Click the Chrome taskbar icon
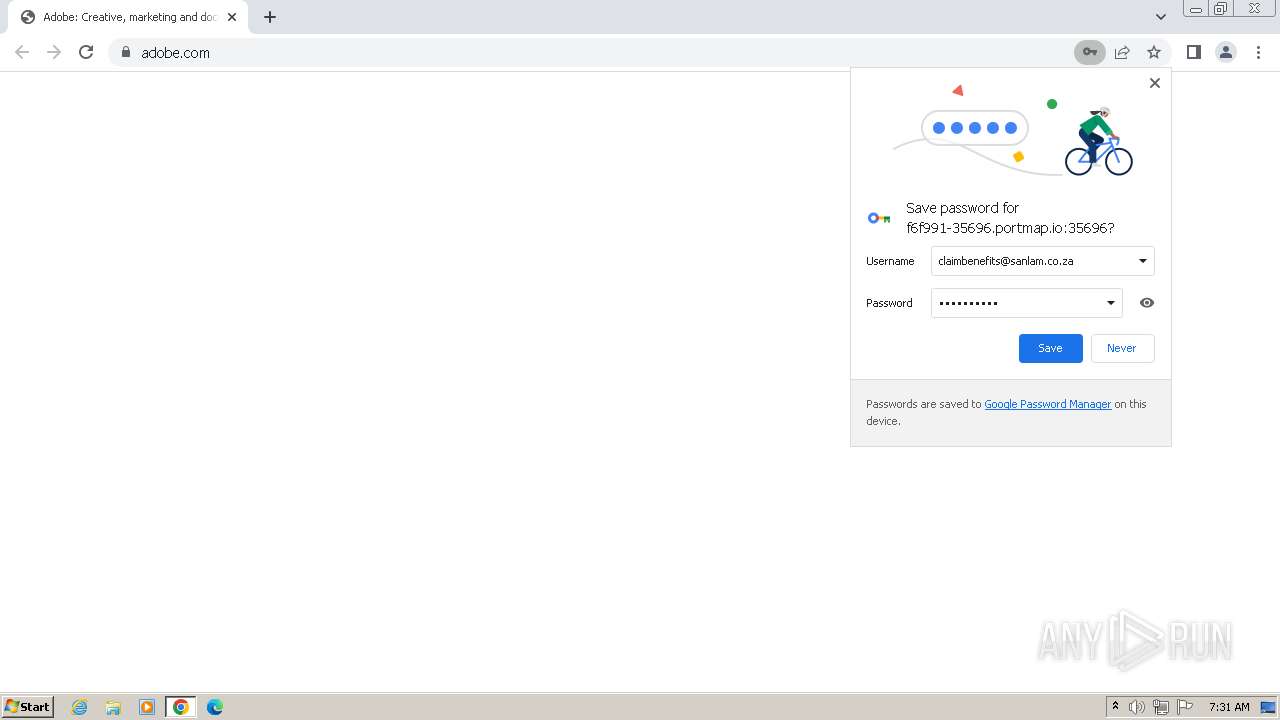Viewport: 1280px width, 720px height. pyautogui.click(x=181, y=707)
